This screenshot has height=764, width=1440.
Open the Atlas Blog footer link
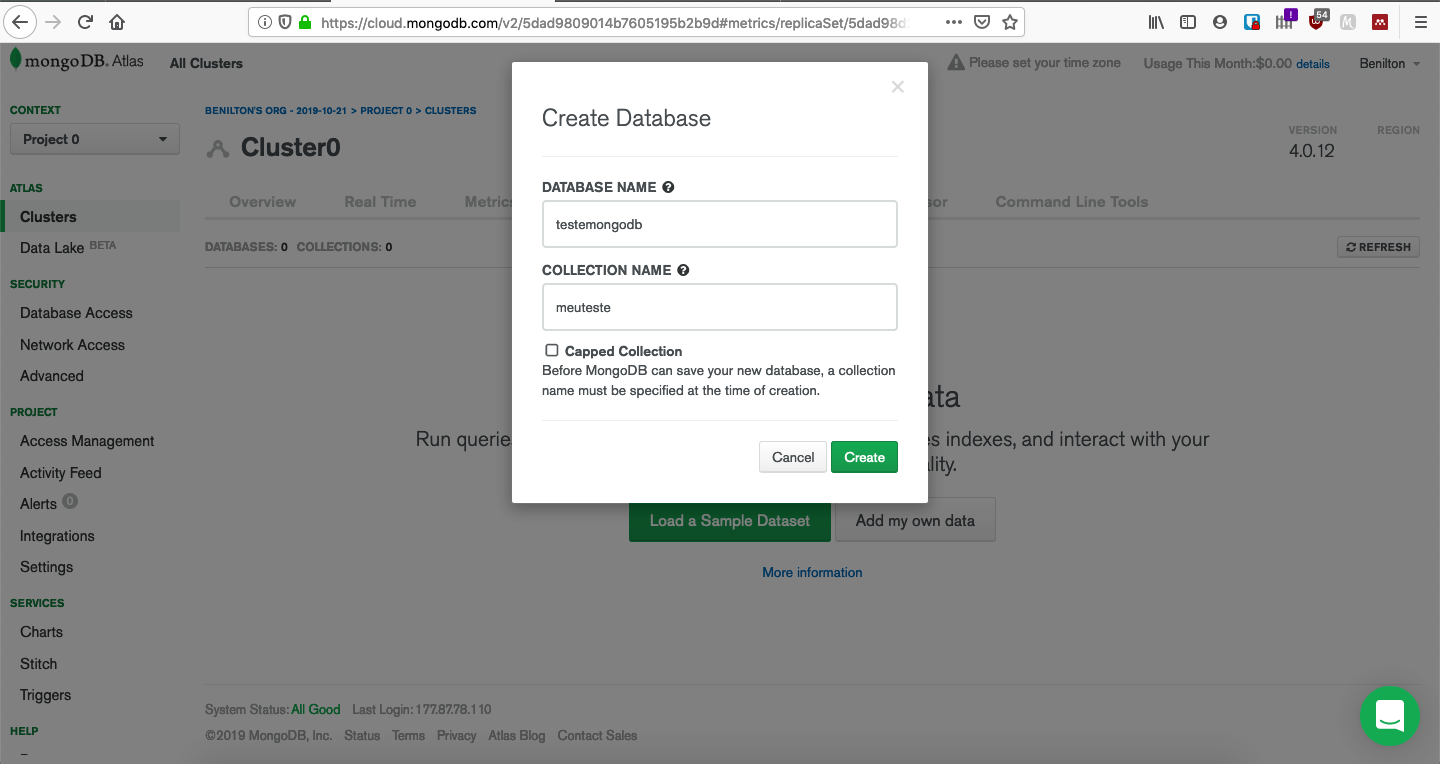coord(517,735)
